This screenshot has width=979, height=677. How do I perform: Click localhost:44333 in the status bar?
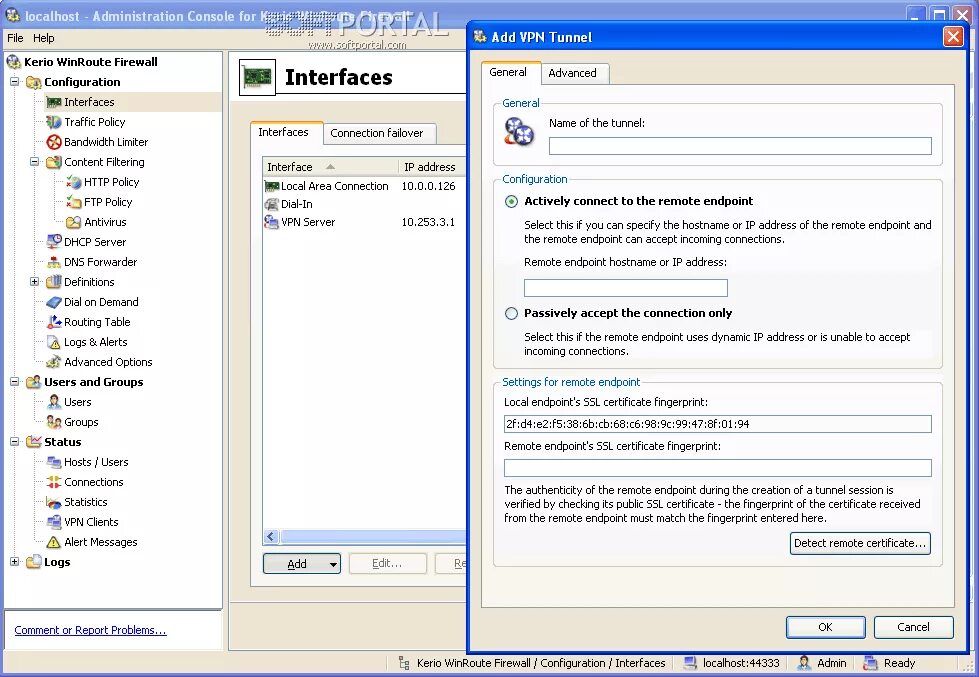pyautogui.click(x=741, y=663)
